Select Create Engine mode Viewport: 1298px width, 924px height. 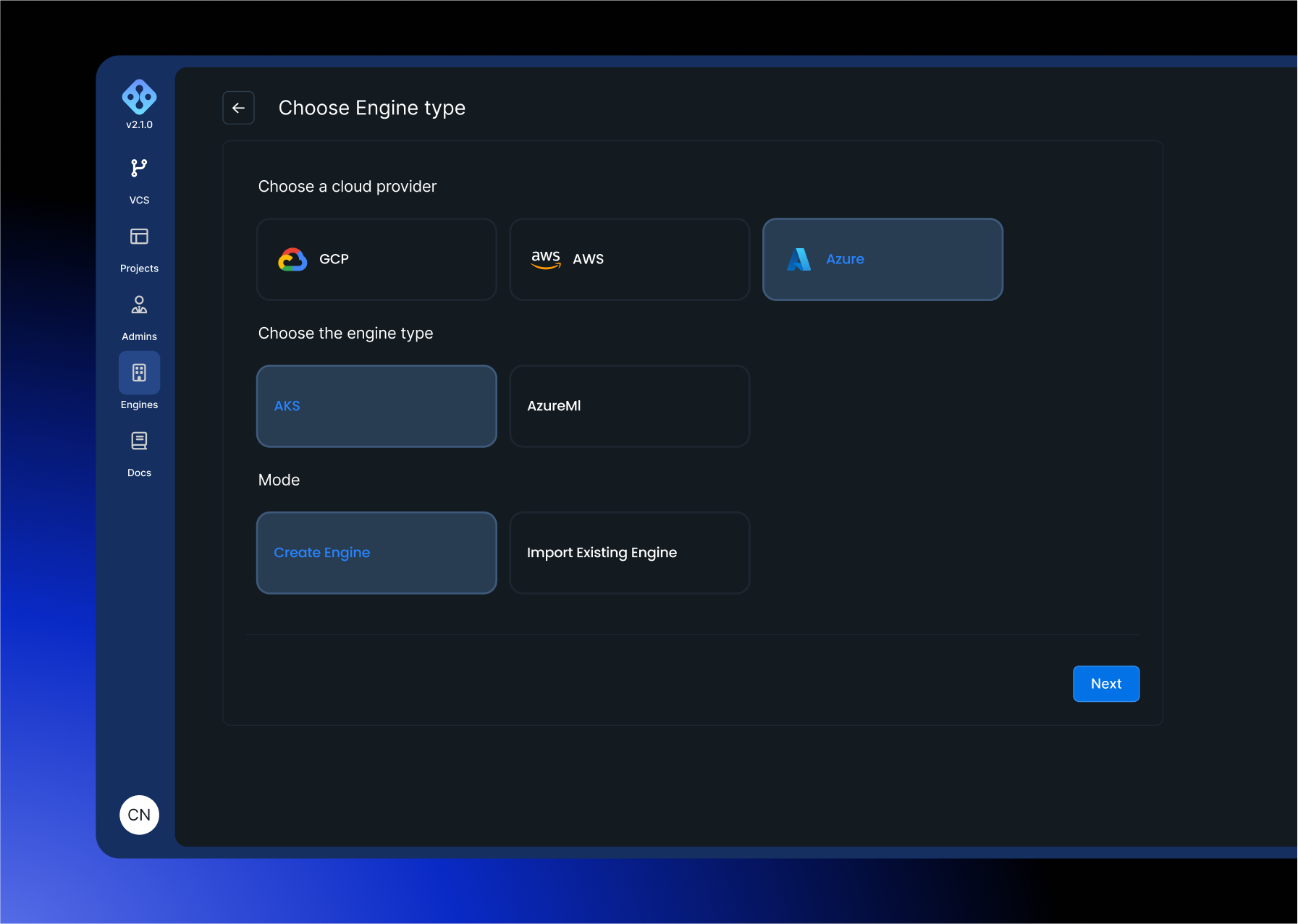[376, 553]
